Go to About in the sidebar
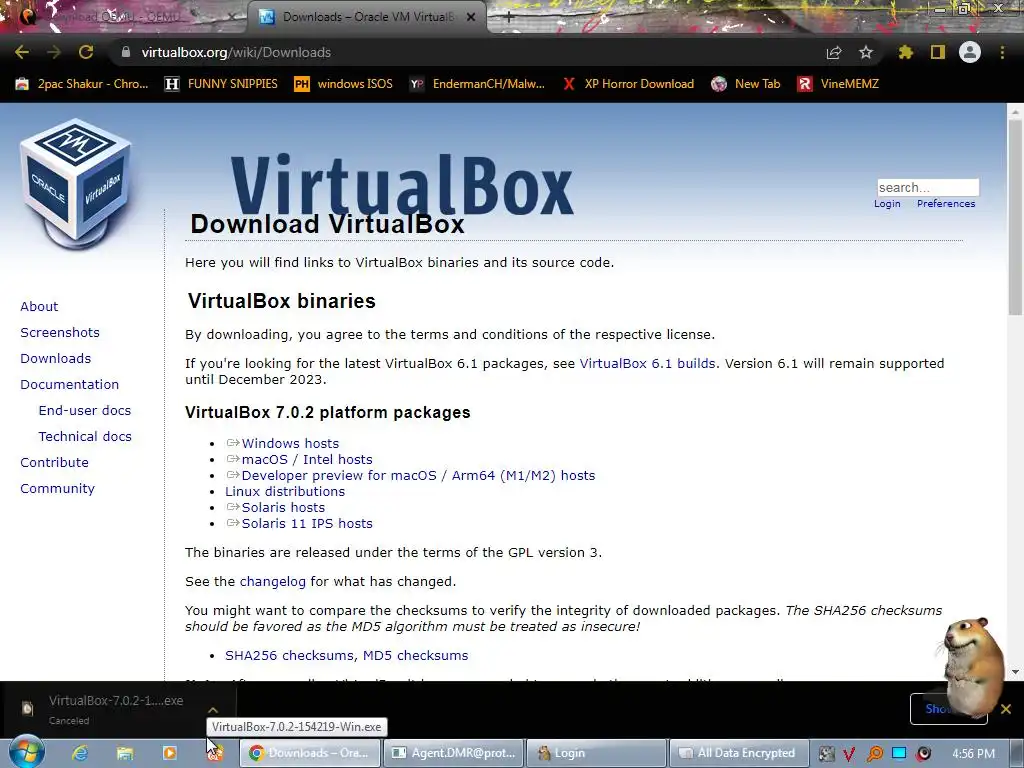This screenshot has height=768, width=1024. pyautogui.click(x=39, y=306)
